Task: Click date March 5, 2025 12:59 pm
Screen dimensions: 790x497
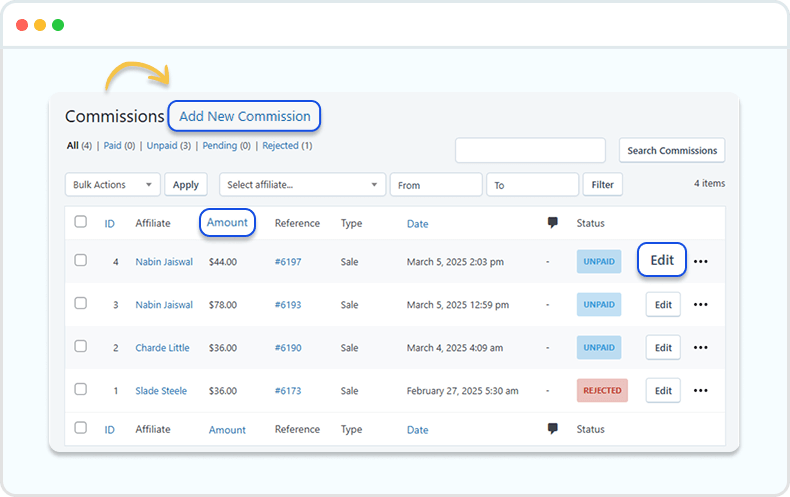Action: [457, 304]
